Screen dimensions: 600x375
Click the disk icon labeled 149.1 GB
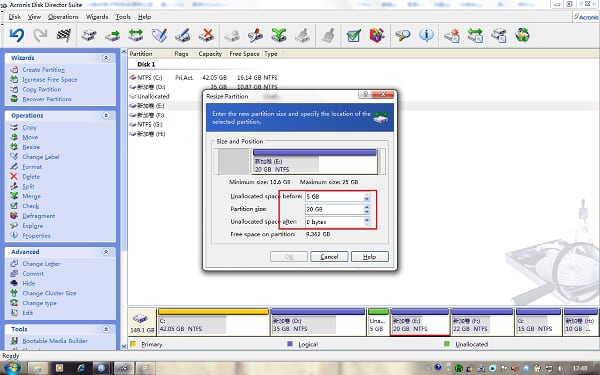[x=141, y=322]
